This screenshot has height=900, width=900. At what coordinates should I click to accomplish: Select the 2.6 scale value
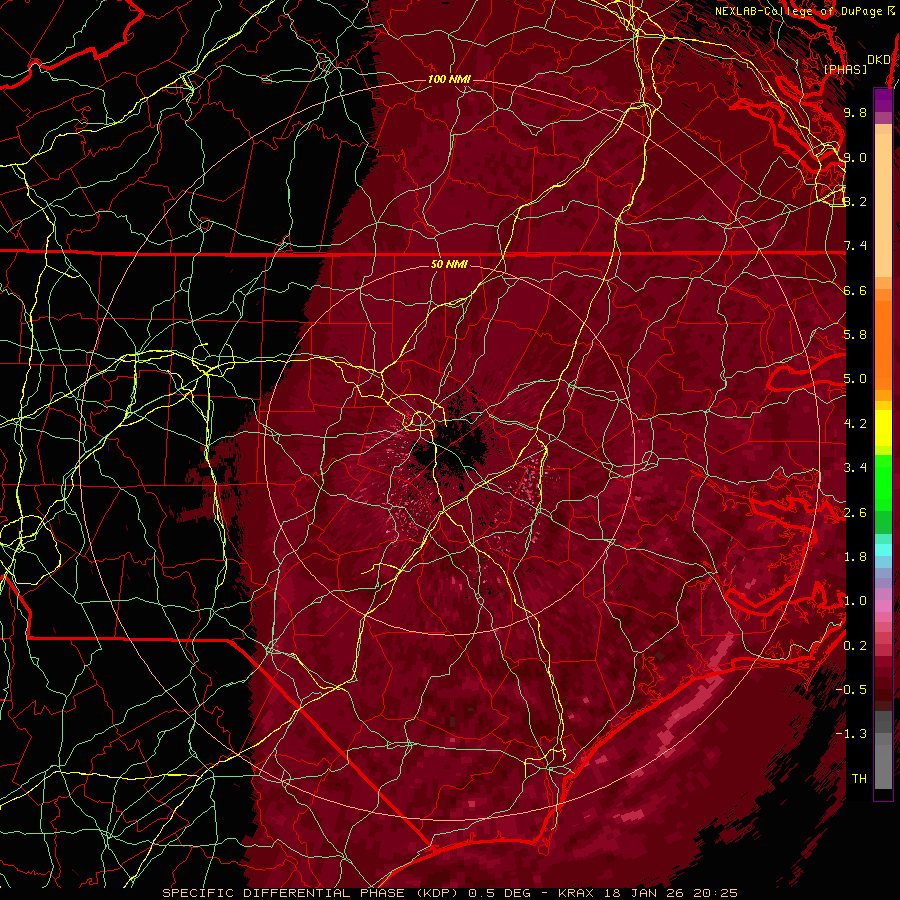click(855, 513)
